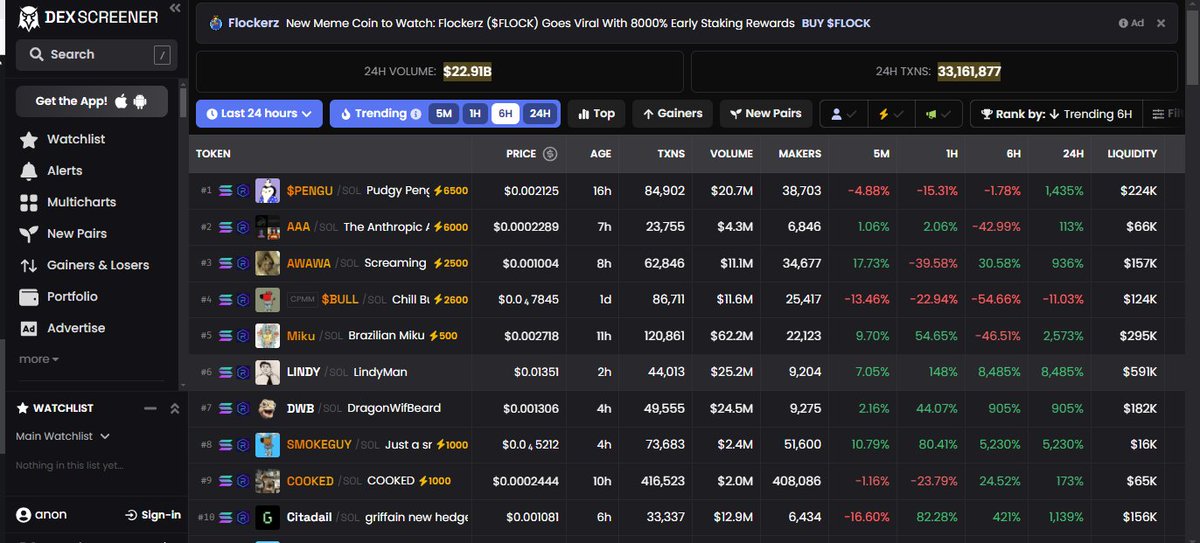Image resolution: width=1200 pixels, height=543 pixels.
Task: Select the 6H trending timeframe
Action: click(506, 114)
